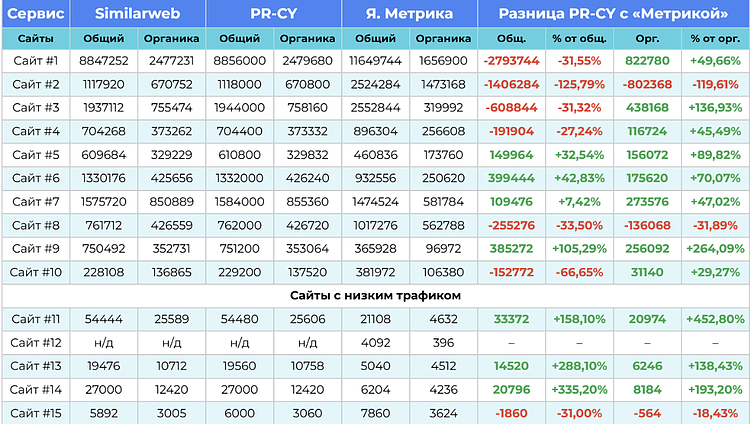Click the percentage -27,24%
Screen dimensions: 751x424
580,131
